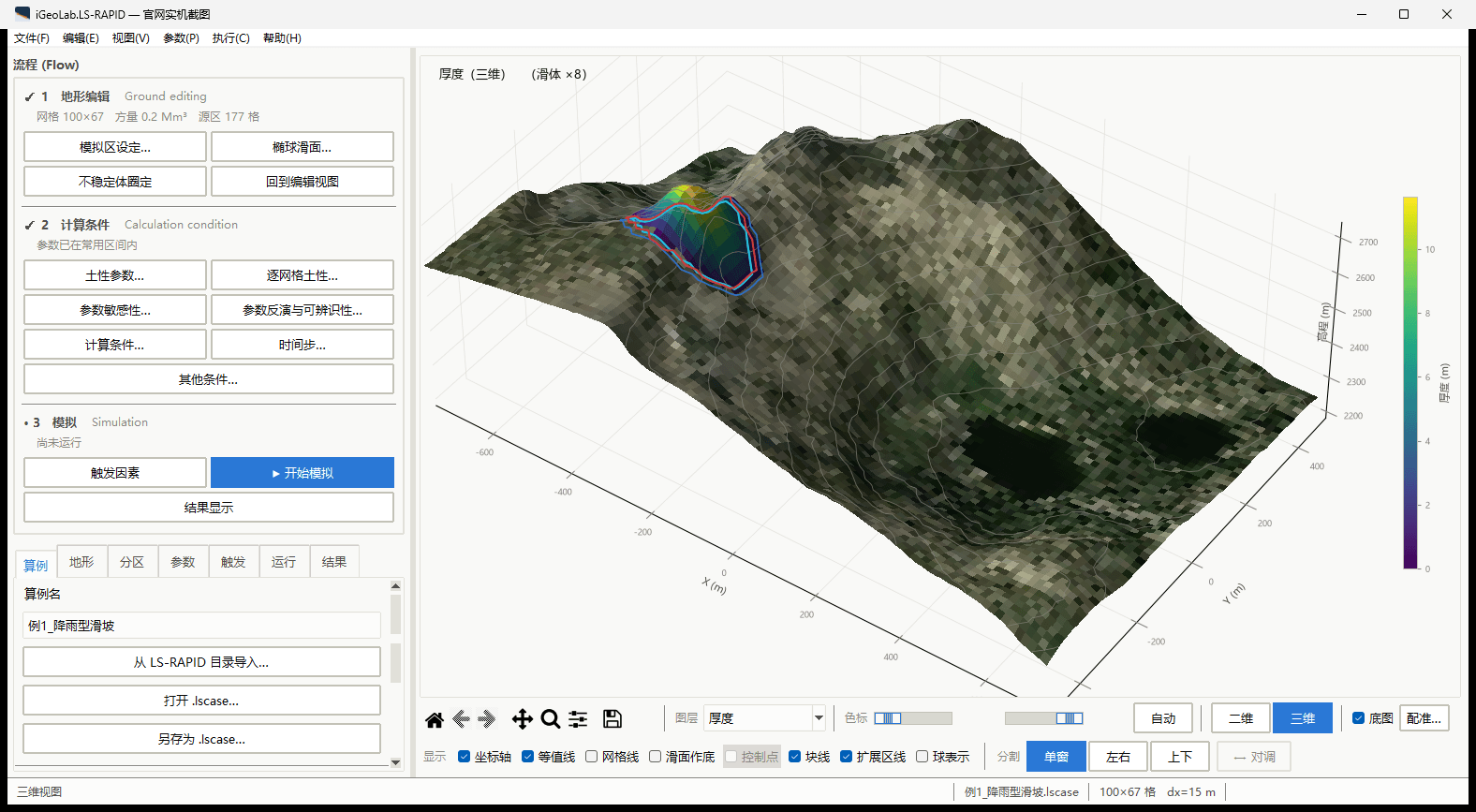Click the 结果显示 button
Screen dimensions: 1476x812
tap(209, 508)
